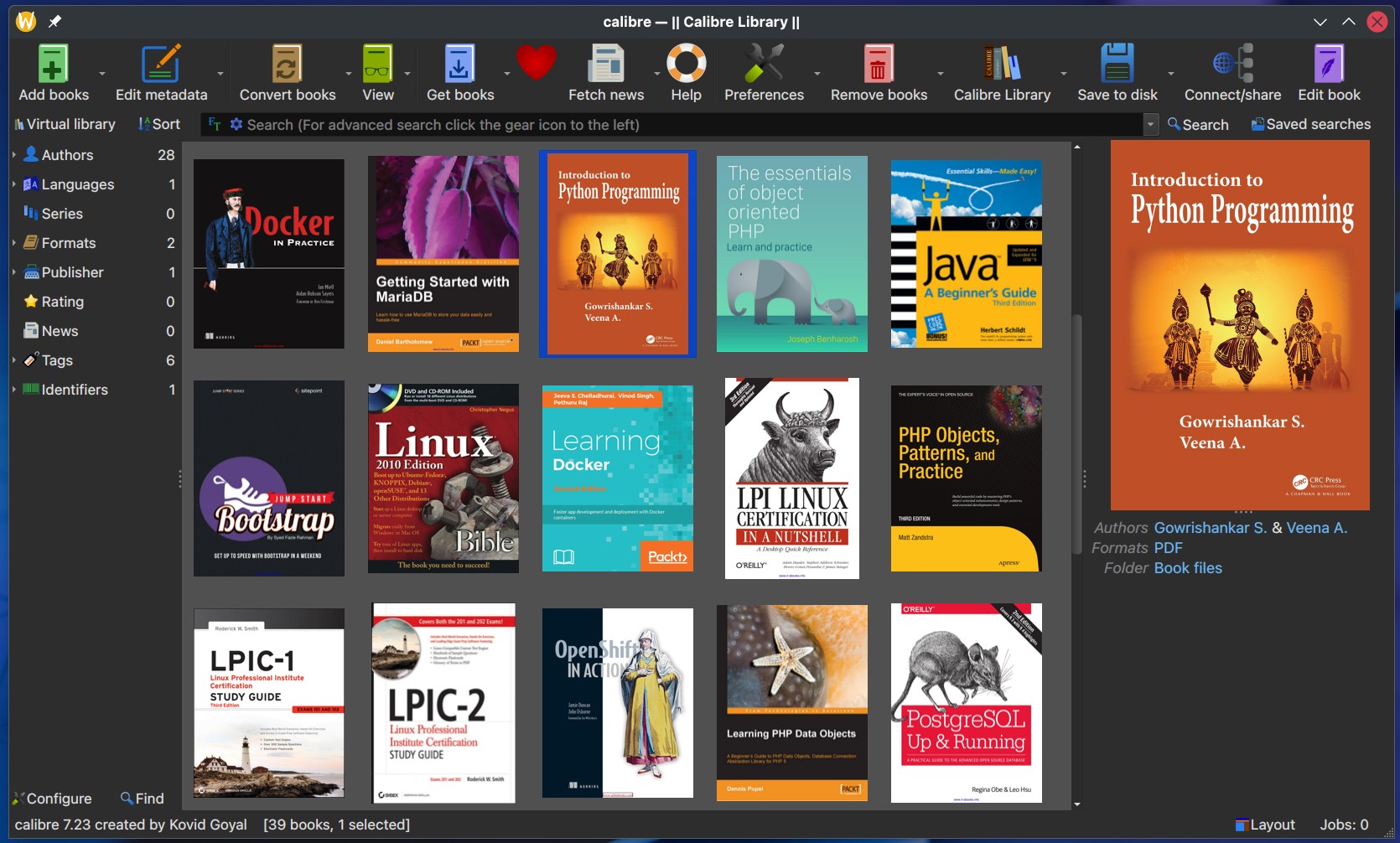Expand the Formats category
This screenshot has width=1400, height=843.
click(14, 242)
